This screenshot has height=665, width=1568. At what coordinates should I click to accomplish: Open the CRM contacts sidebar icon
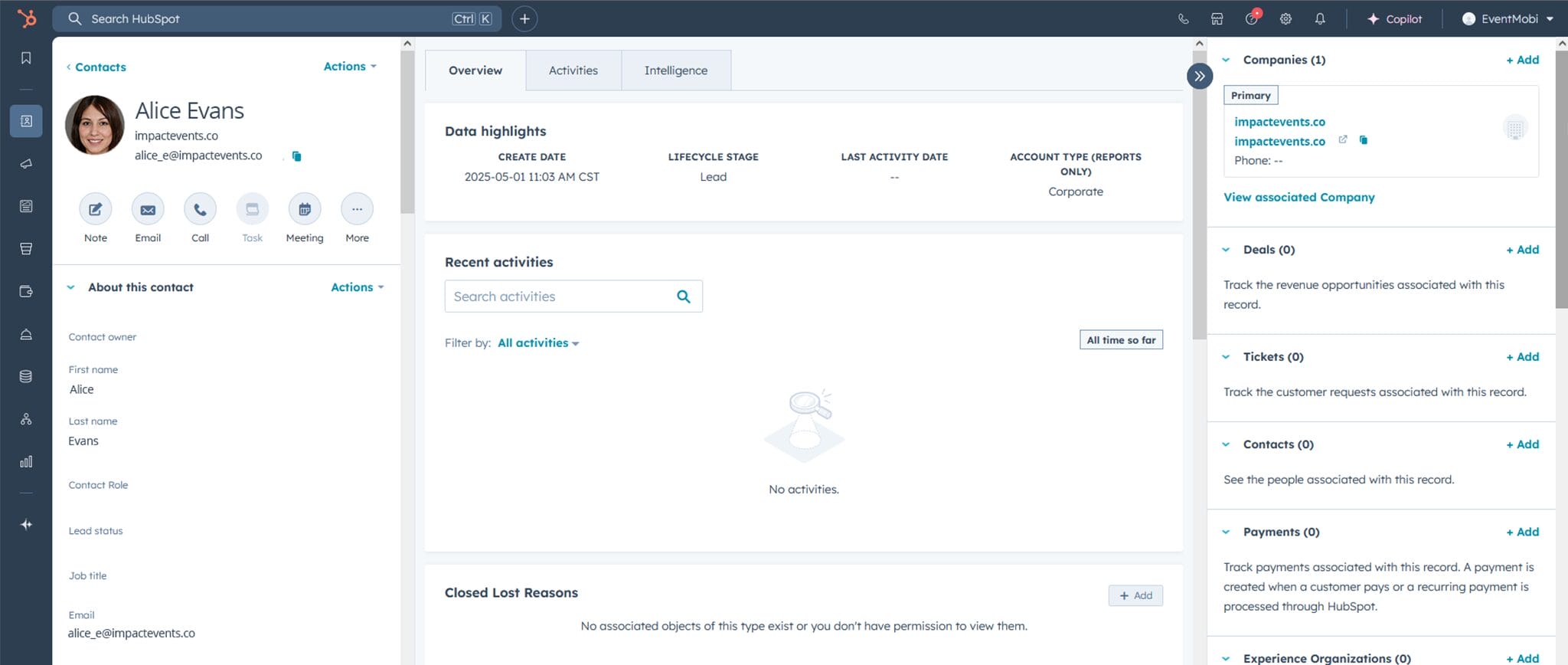[26, 121]
